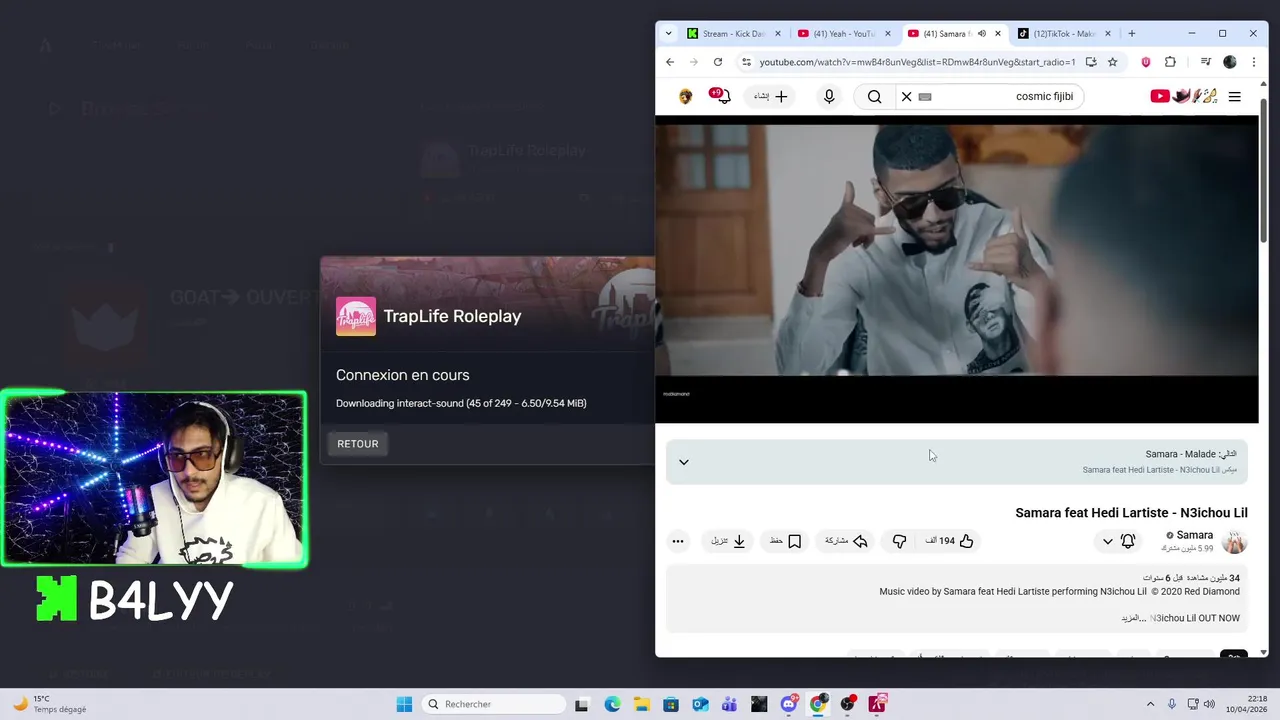
Task: Click the share video button
Action: coord(846,541)
